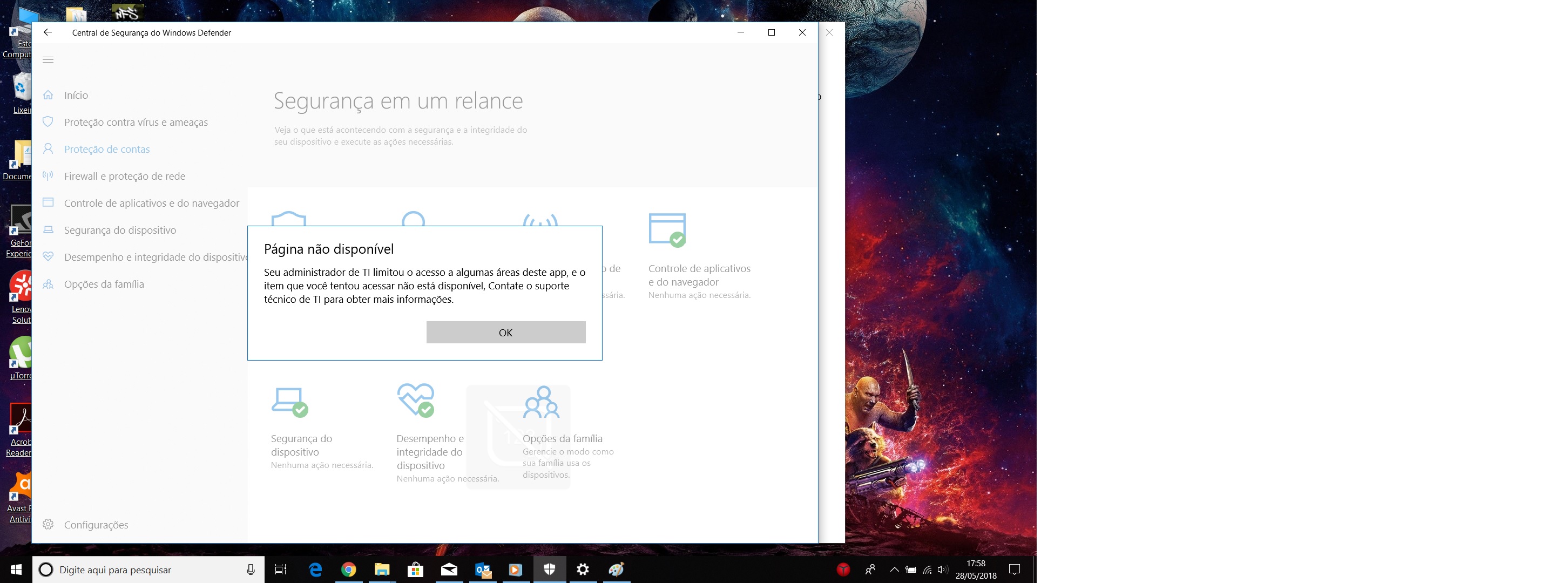Open Opções da família in the sidebar
Viewport: 1568px width, 583px height.
(104, 284)
